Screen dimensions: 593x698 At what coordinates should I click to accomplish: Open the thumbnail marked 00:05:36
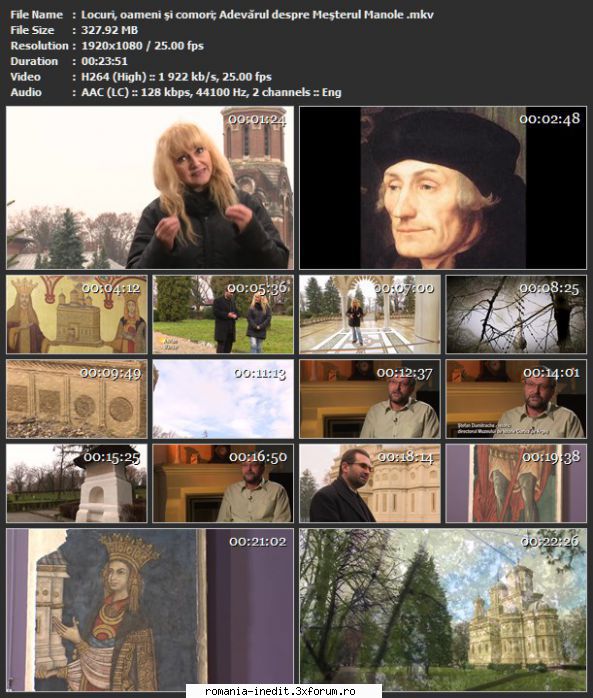pyautogui.click(x=223, y=314)
